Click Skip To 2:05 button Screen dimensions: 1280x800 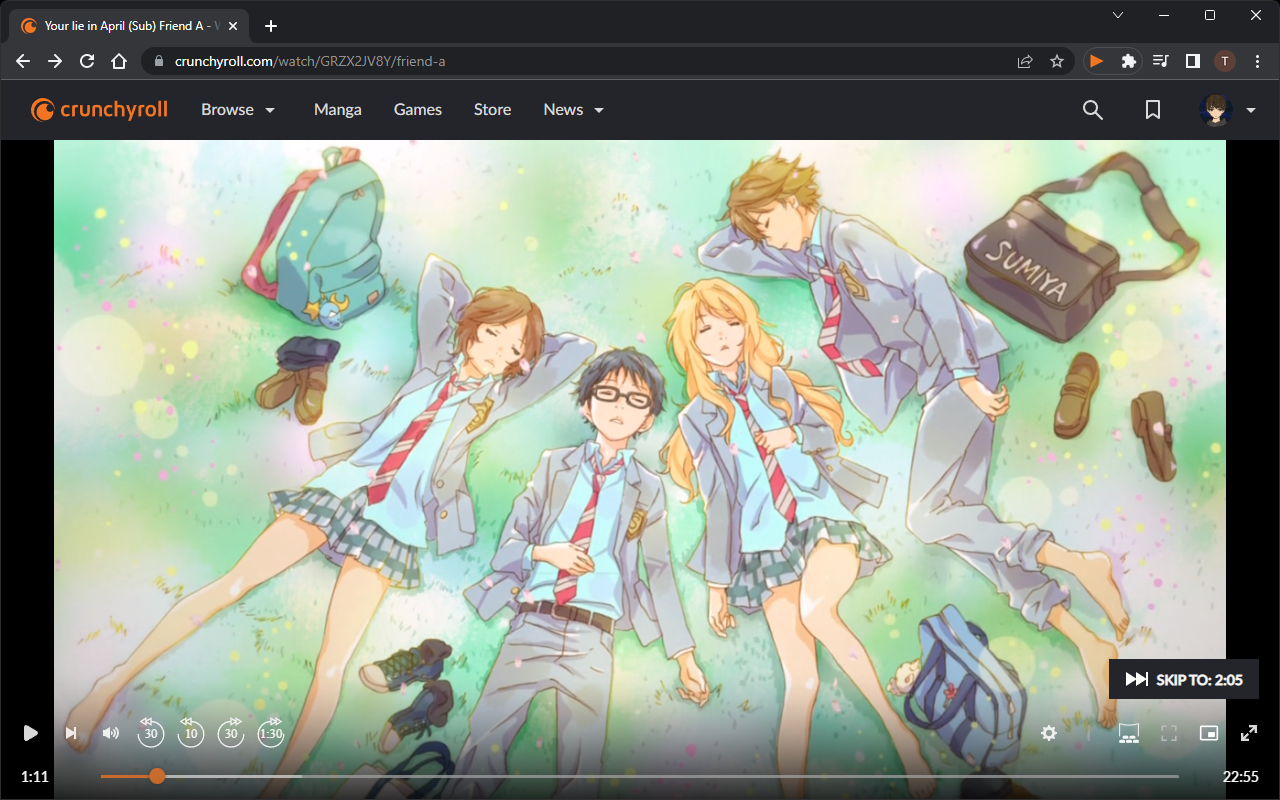(1183, 680)
